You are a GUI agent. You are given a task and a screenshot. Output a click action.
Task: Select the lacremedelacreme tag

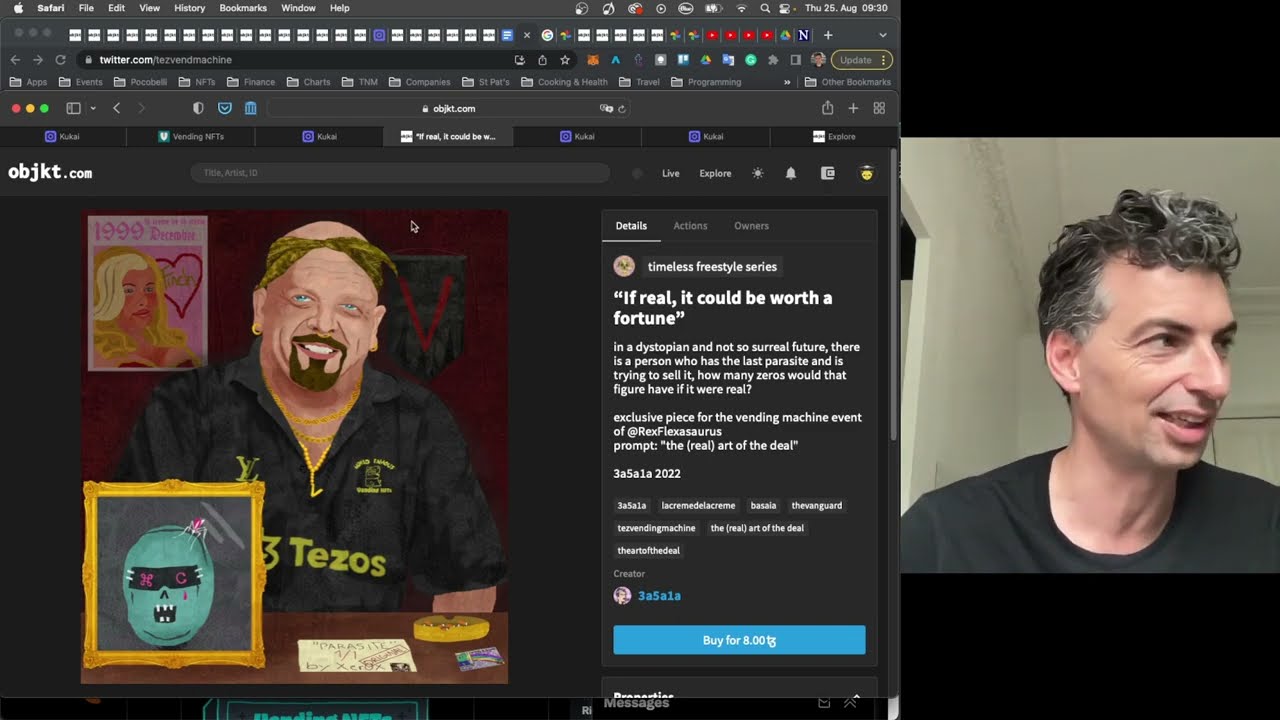tap(698, 506)
